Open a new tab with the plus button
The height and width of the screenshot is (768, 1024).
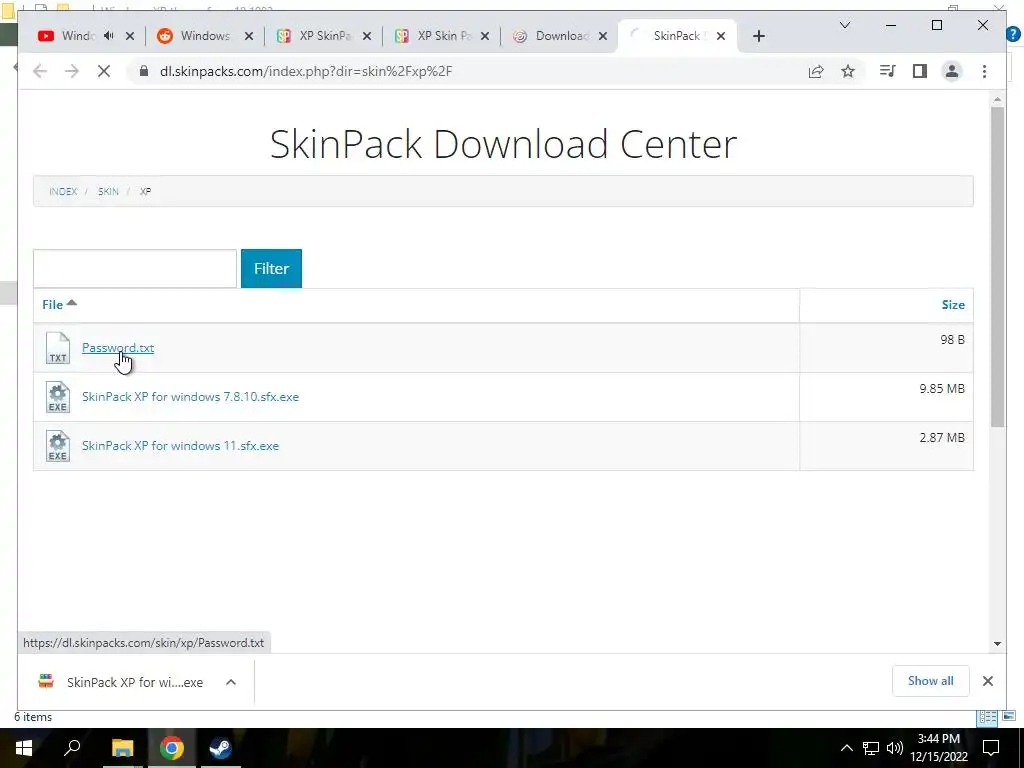coord(758,37)
